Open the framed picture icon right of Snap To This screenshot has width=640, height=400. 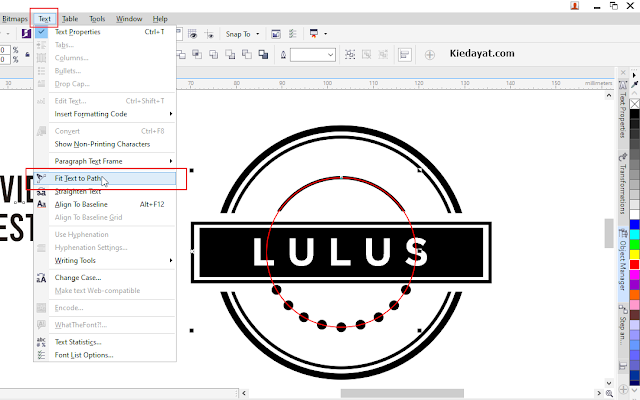[276, 34]
